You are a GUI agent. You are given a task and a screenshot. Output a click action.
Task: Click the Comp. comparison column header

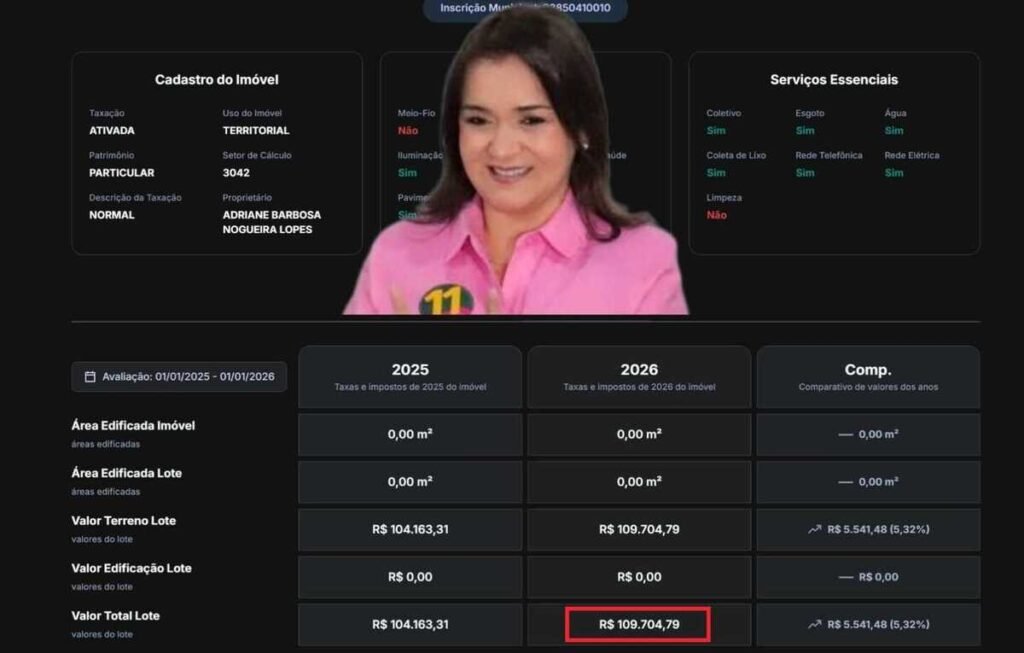pyautogui.click(x=868, y=376)
